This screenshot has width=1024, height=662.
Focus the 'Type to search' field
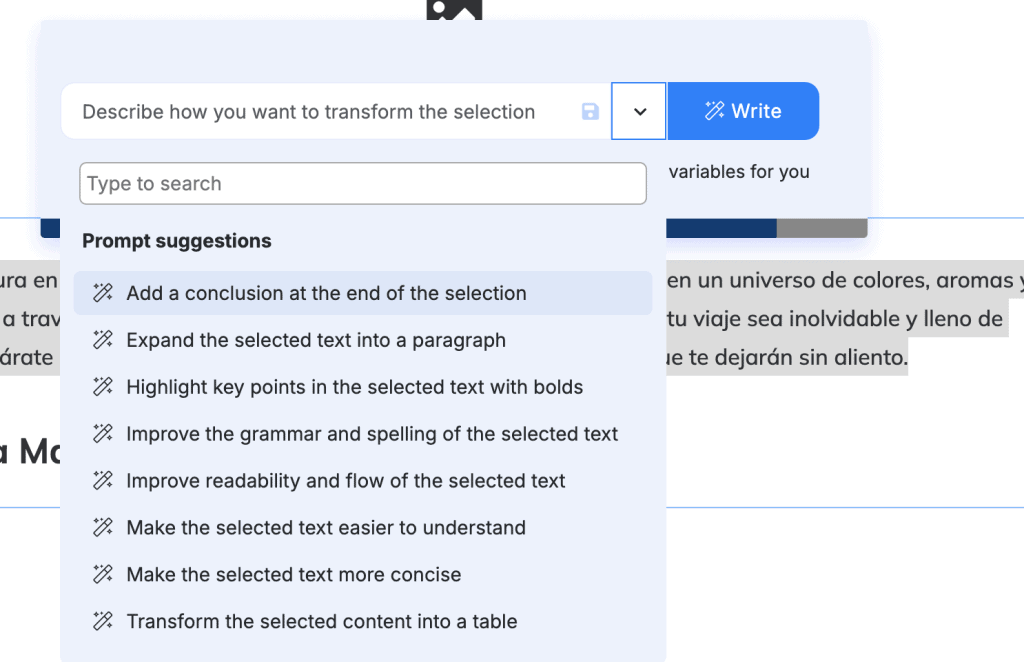363,183
